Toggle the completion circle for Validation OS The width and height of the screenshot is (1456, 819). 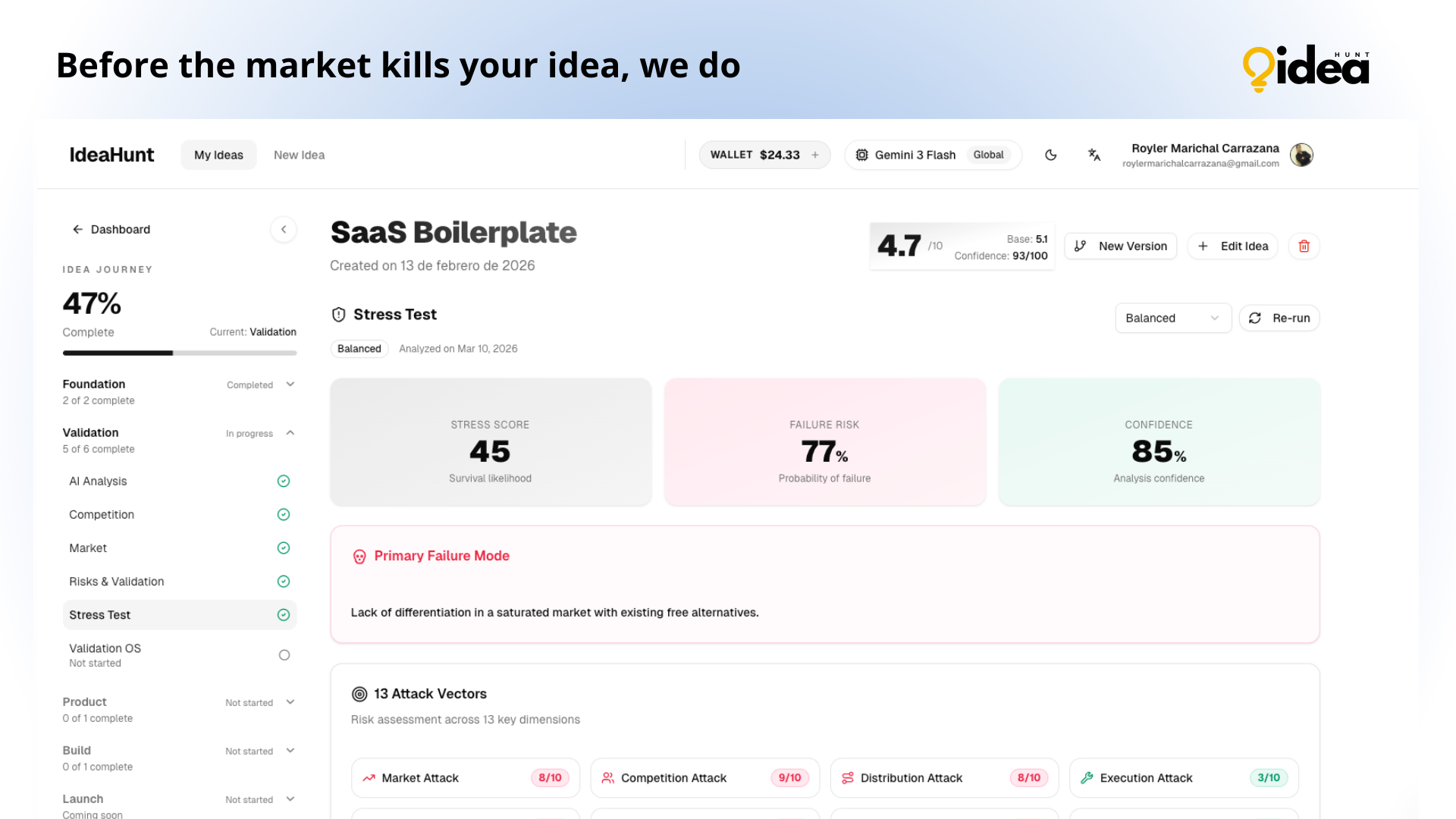[284, 654]
